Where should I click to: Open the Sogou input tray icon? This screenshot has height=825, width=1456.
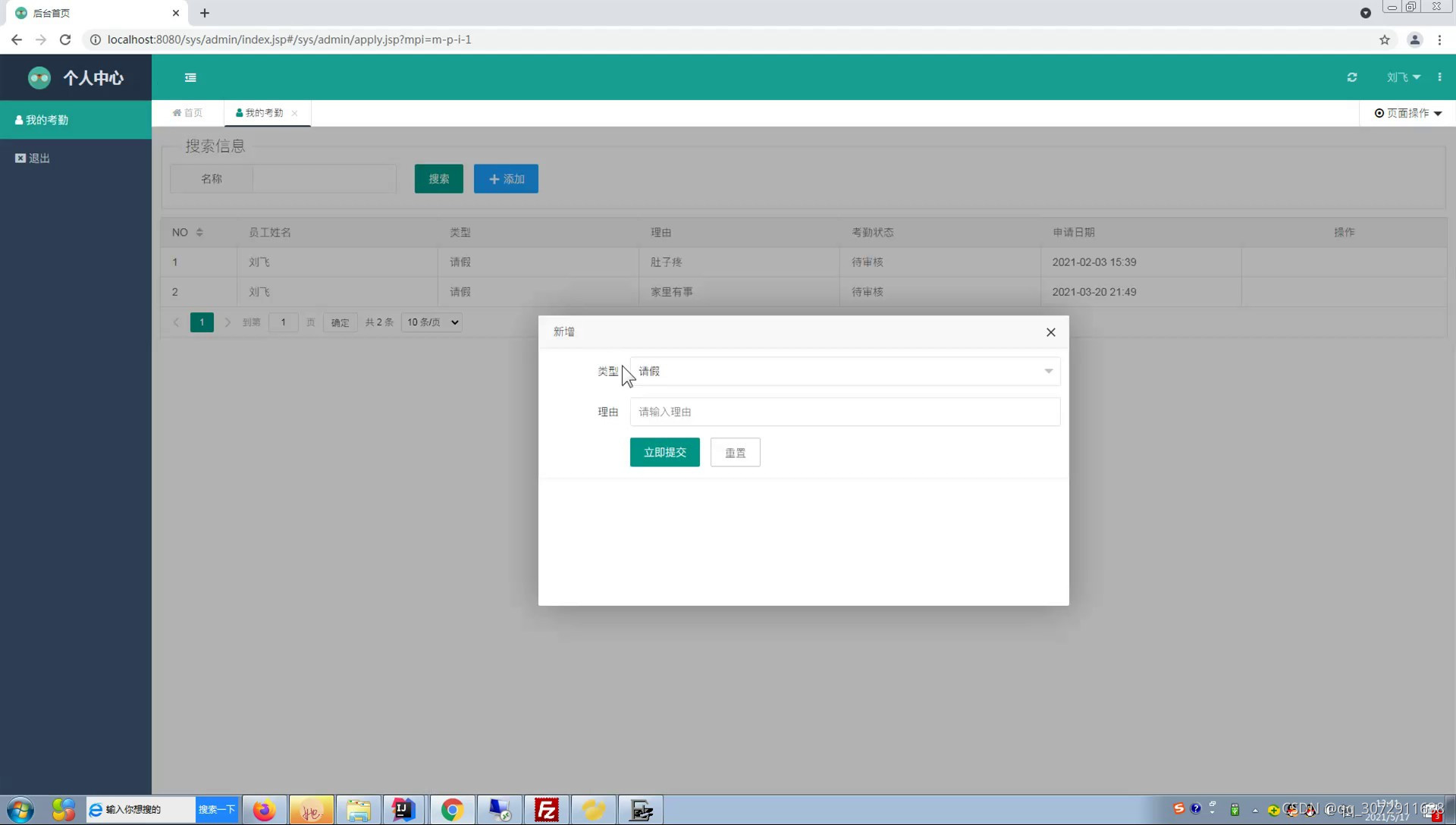click(1178, 808)
